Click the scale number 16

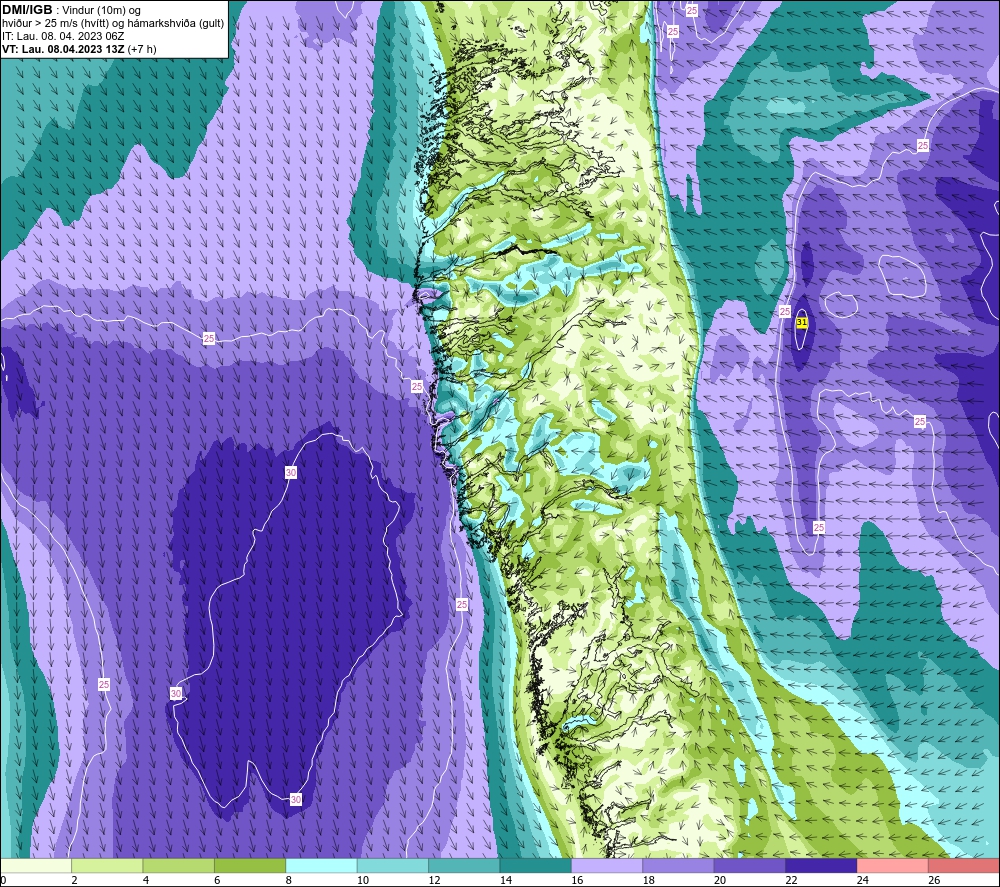[x=577, y=880]
